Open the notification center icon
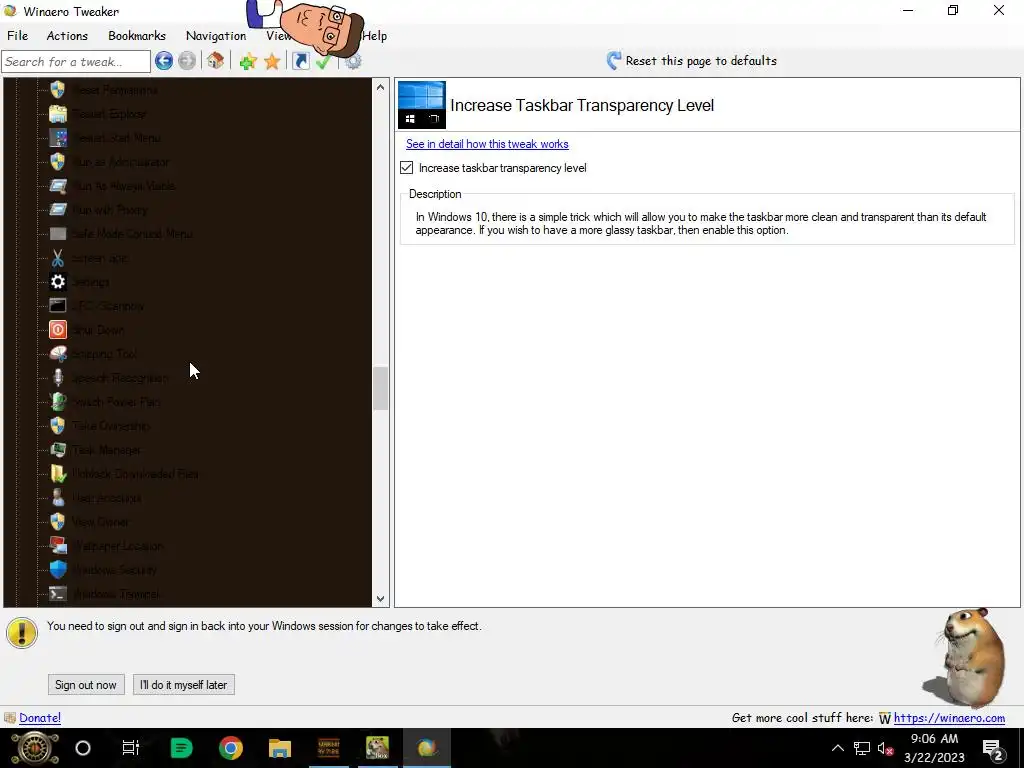Screen dimensions: 1024x768 (993, 749)
